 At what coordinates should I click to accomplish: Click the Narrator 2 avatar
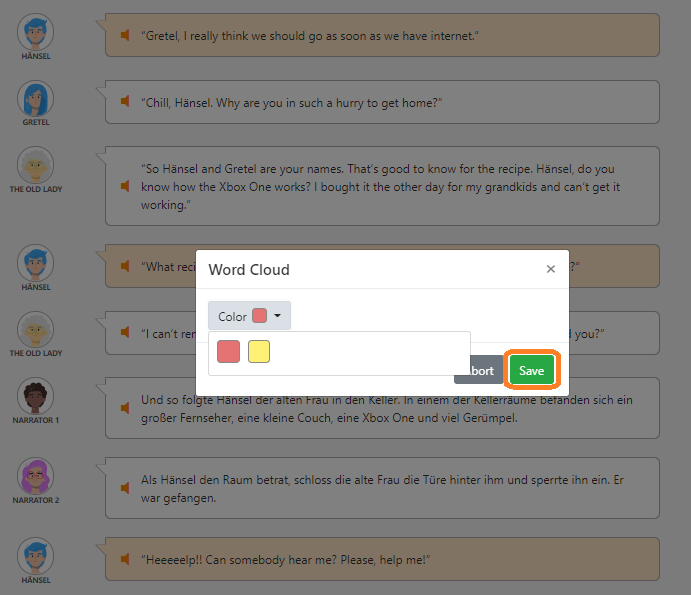[36, 476]
